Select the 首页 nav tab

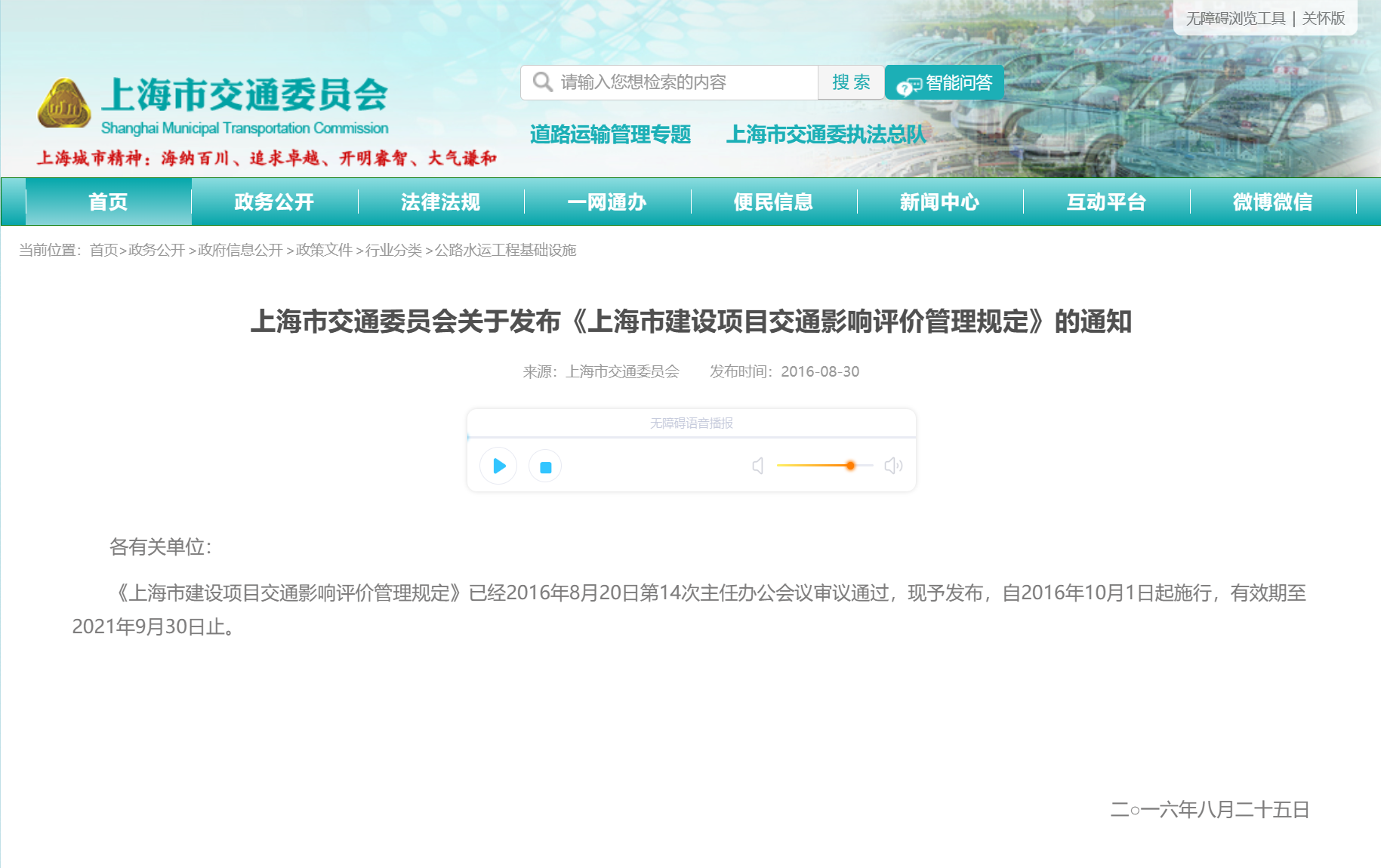(108, 202)
